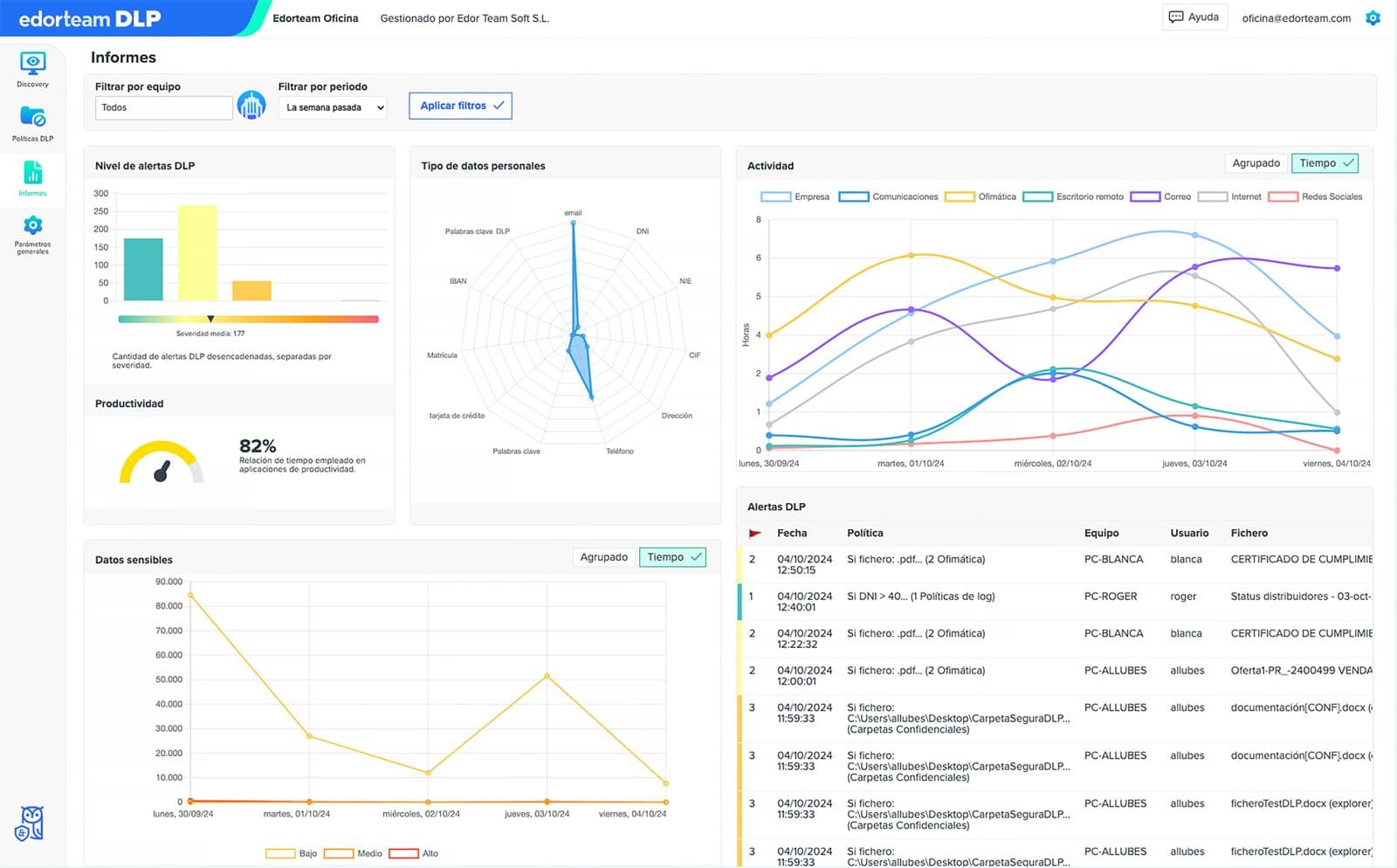This screenshot has width=1397, height=868.
Task: Click the Aplicar filtros button
Action: click(x=460, y=106)
